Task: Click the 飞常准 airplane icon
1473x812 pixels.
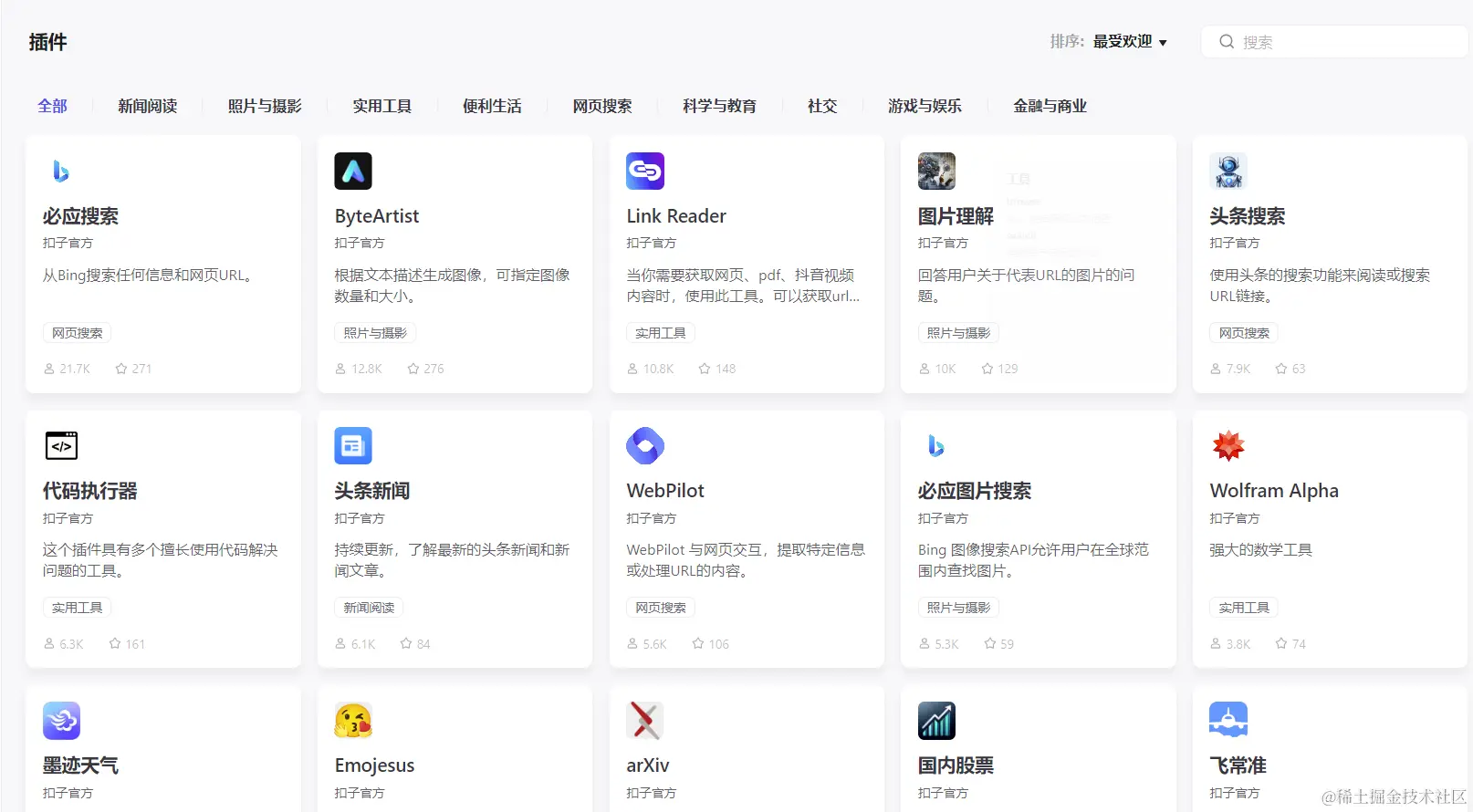Action: [1228, 721]
